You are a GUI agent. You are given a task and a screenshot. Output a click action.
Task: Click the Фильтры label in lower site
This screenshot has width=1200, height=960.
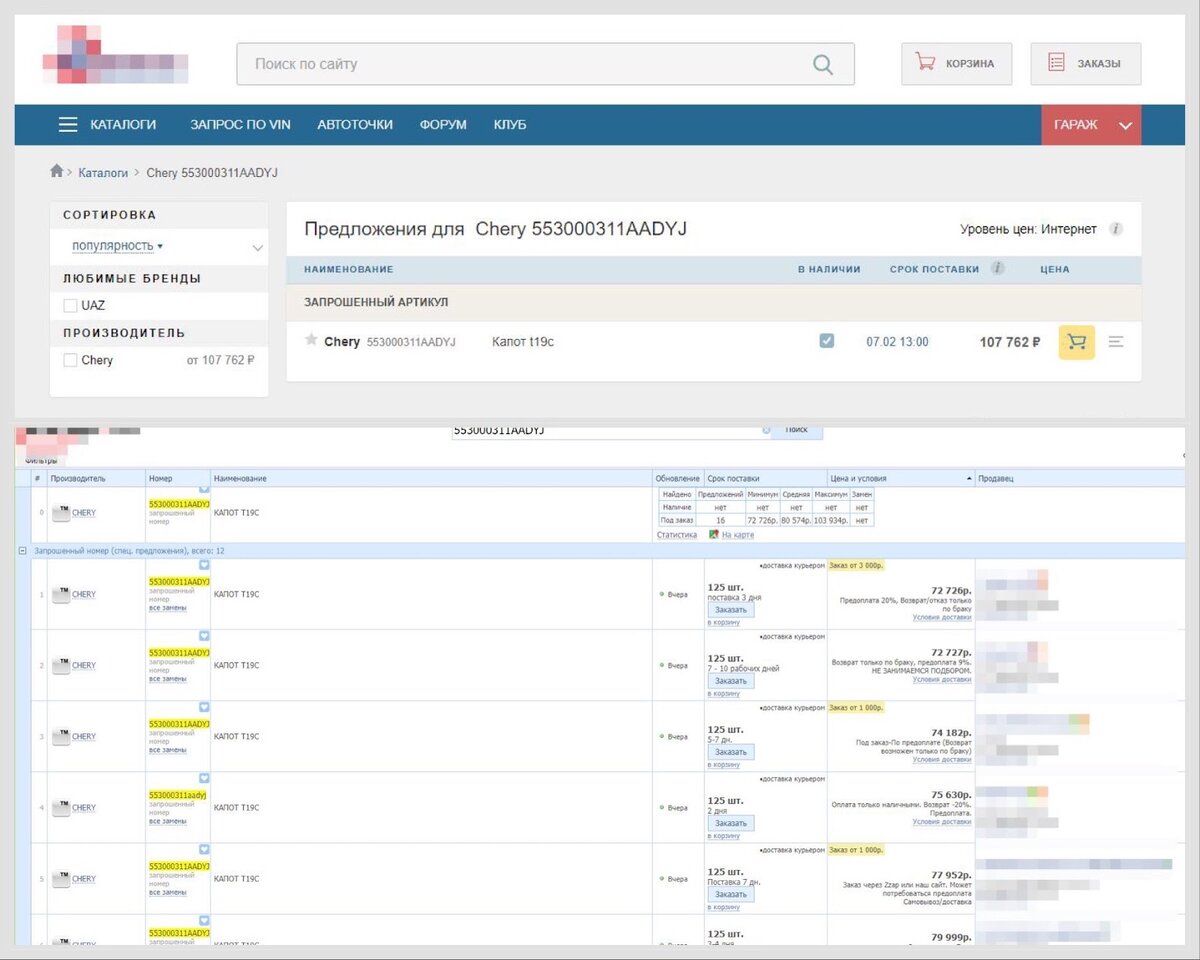click(x=42, y=461)
